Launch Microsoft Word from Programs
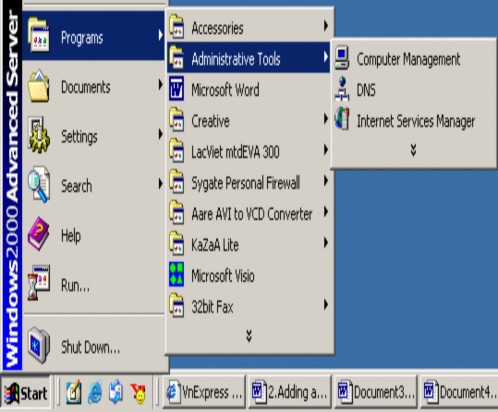 pos(248,89)
